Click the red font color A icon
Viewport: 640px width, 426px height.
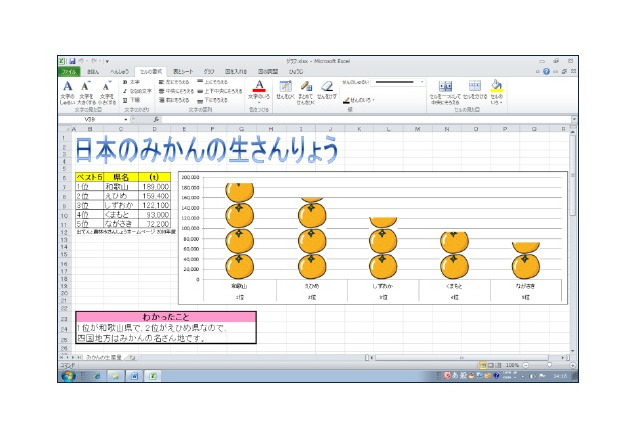click(x=259, y=87)
